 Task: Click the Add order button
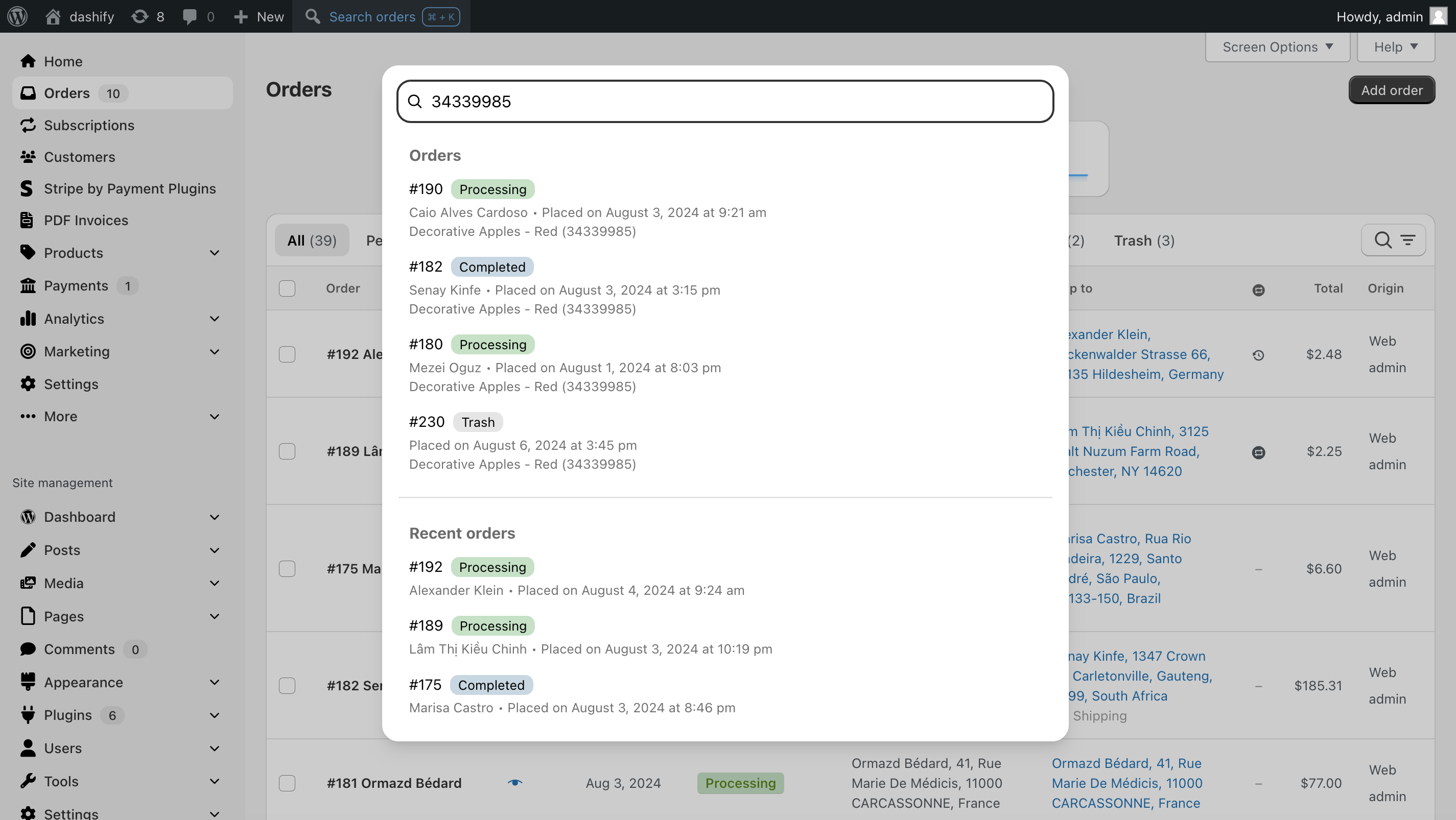pos(1392,90)
